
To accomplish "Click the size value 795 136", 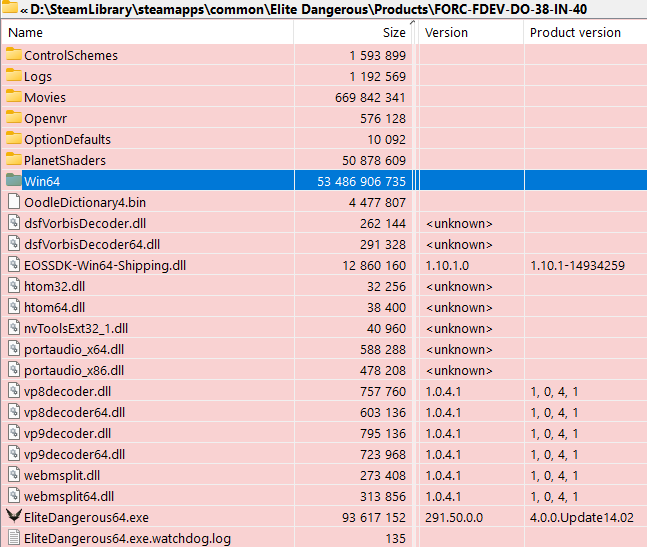I will tap(383, 433).
